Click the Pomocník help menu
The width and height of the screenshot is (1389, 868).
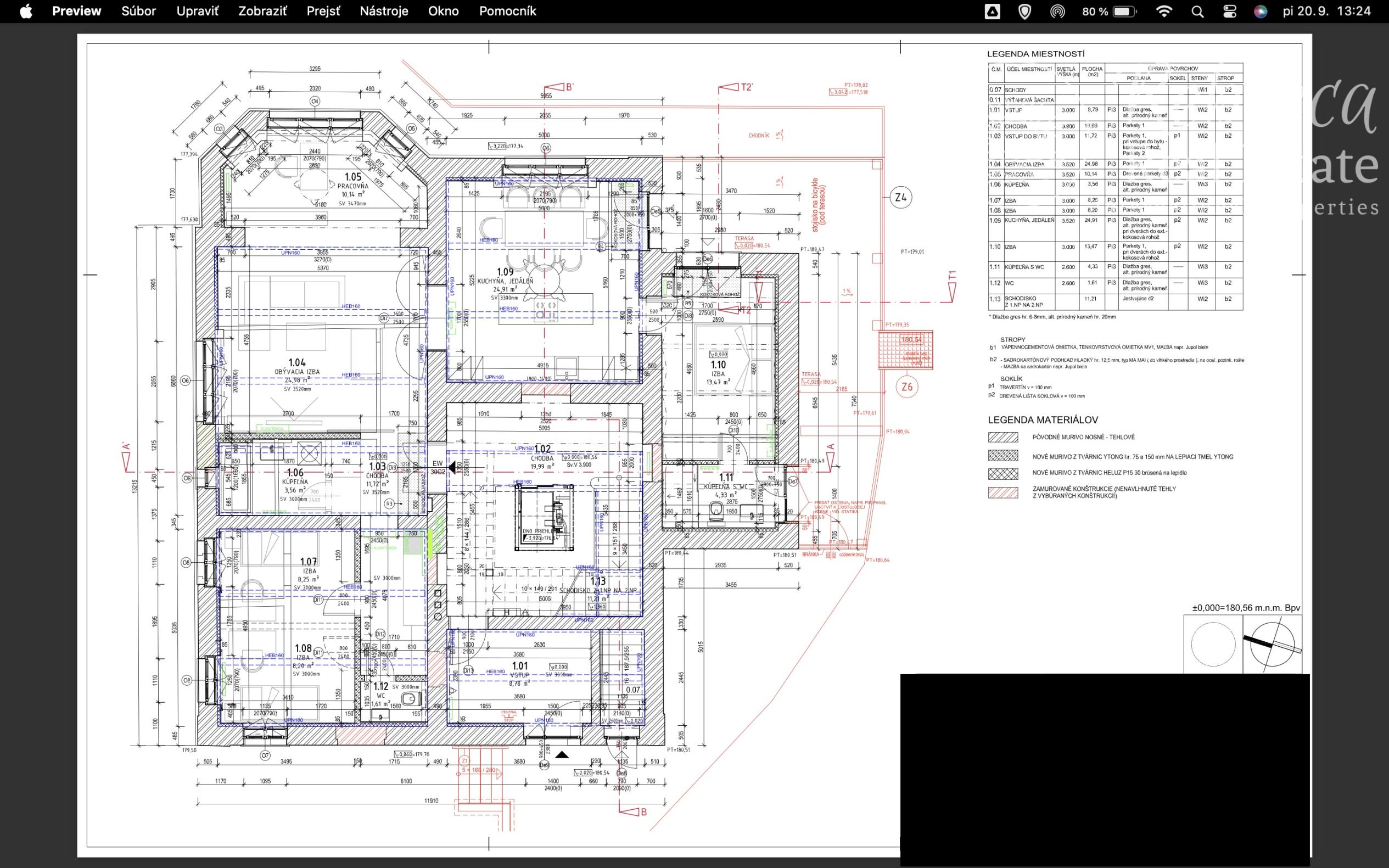(507, 12)
